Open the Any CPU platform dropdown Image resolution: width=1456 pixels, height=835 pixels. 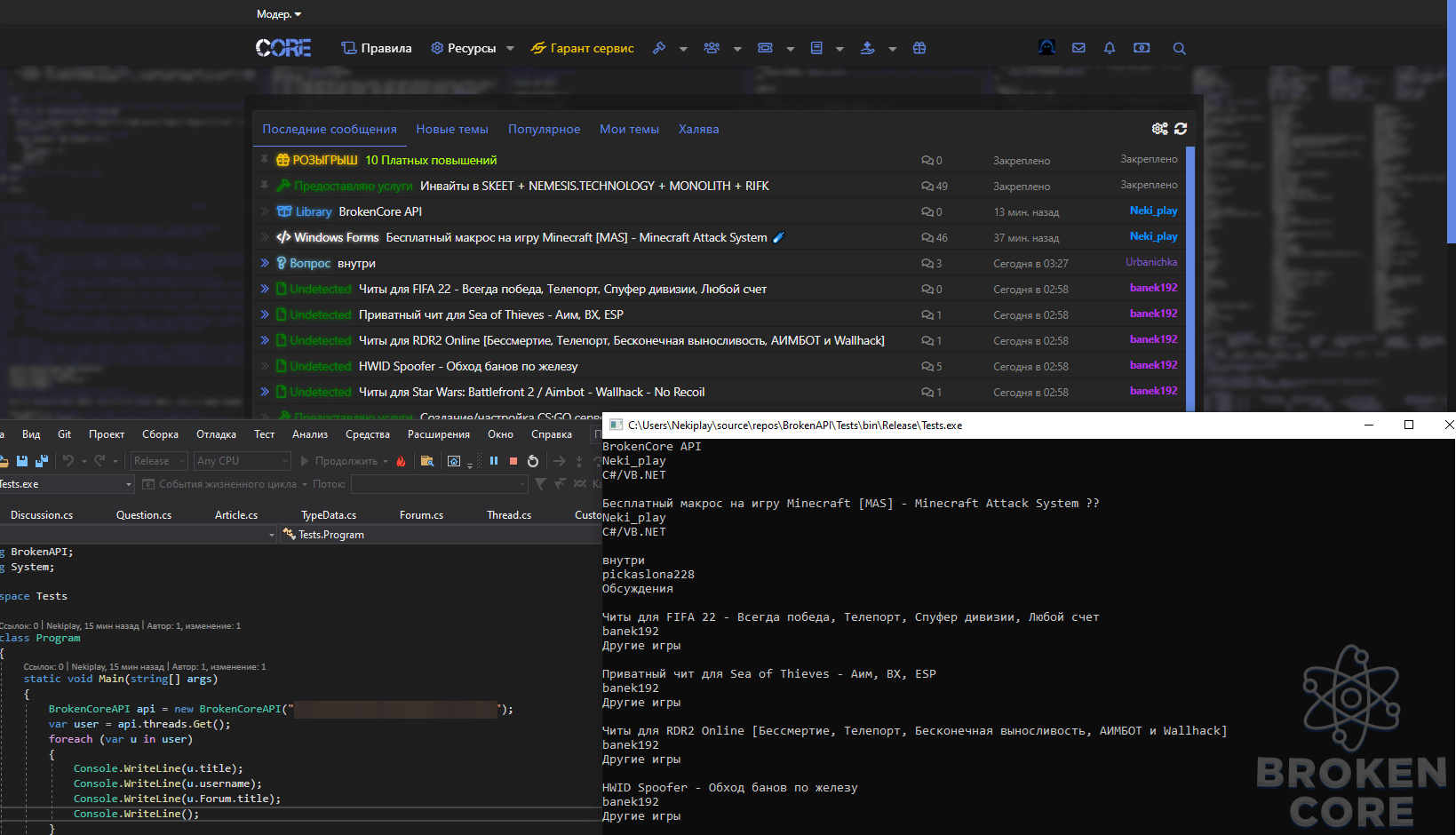click(243, 461)
